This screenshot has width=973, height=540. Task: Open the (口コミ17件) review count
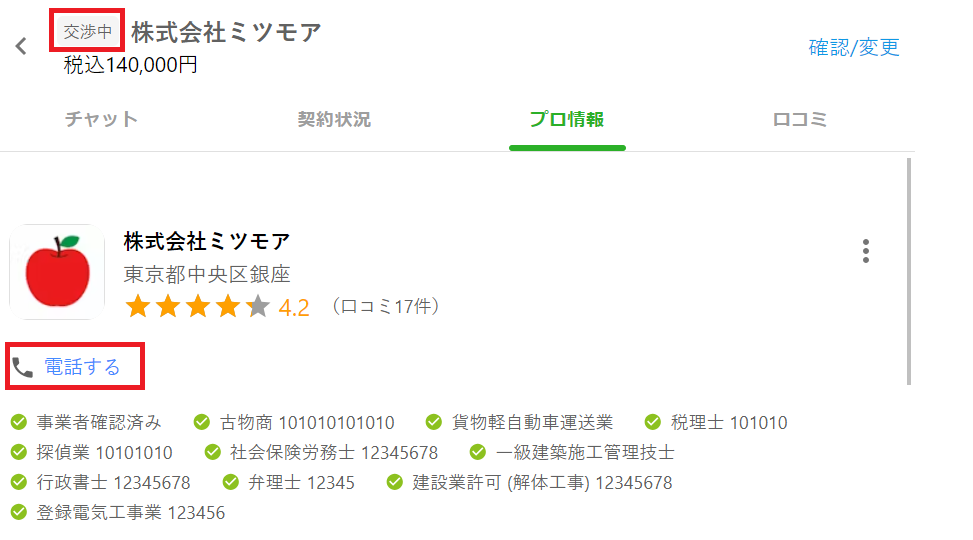click(x=385, y=306)
